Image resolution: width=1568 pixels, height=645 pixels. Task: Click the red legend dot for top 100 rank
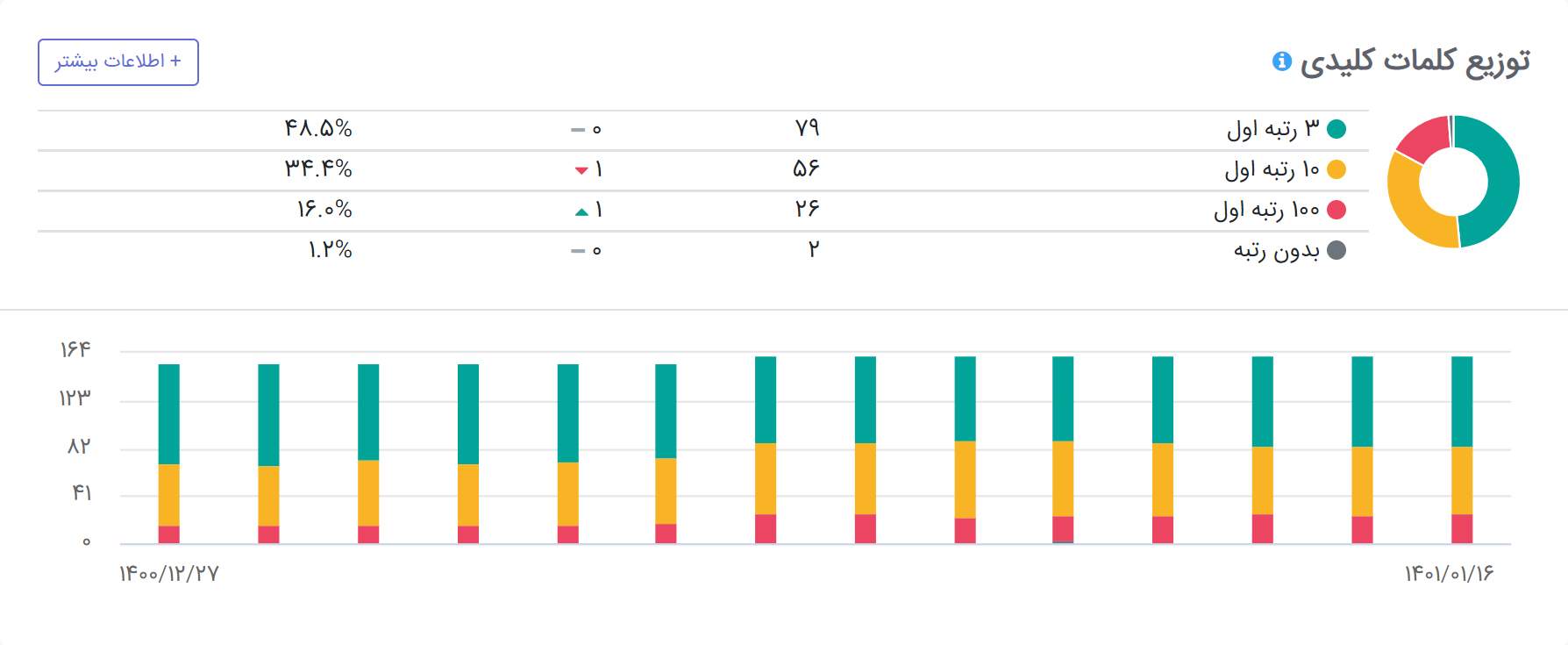(1336, 210)
